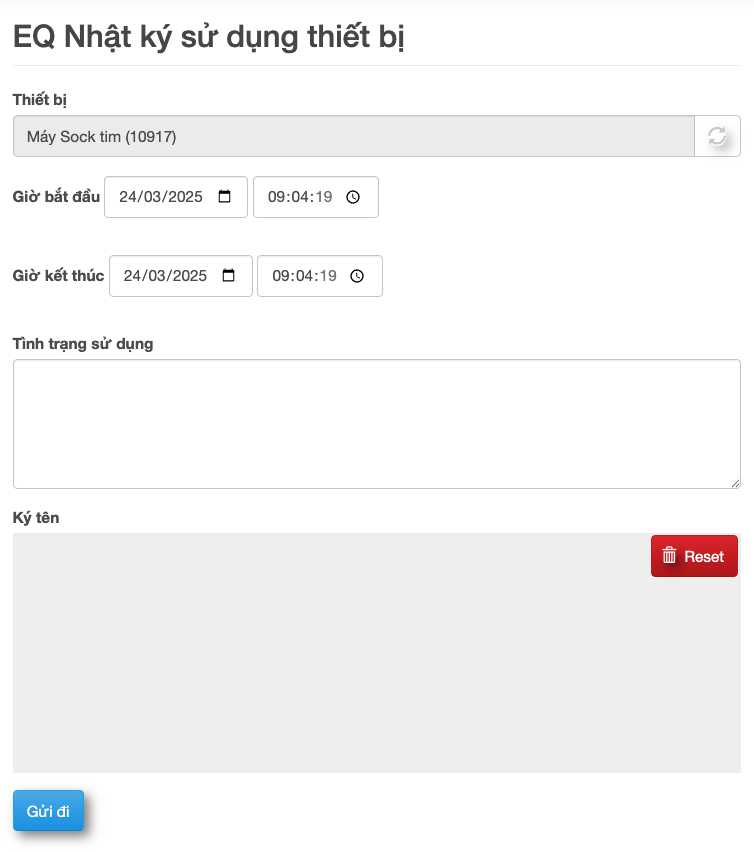Screen dimensions: 754x852
Task: Select the minutes segment of the end time
Action: (x=304, y=276)
